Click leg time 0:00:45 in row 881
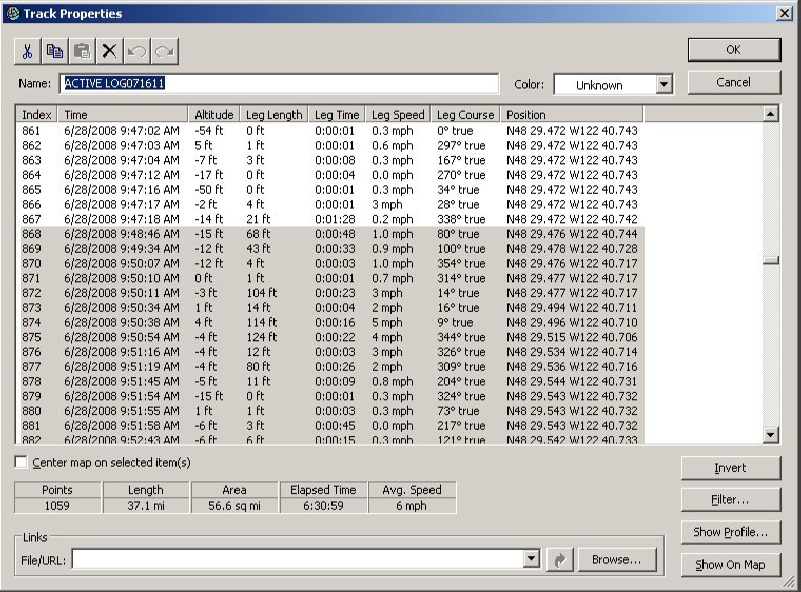The width and height of the screenshot is (801, 592). click(335, 427)
